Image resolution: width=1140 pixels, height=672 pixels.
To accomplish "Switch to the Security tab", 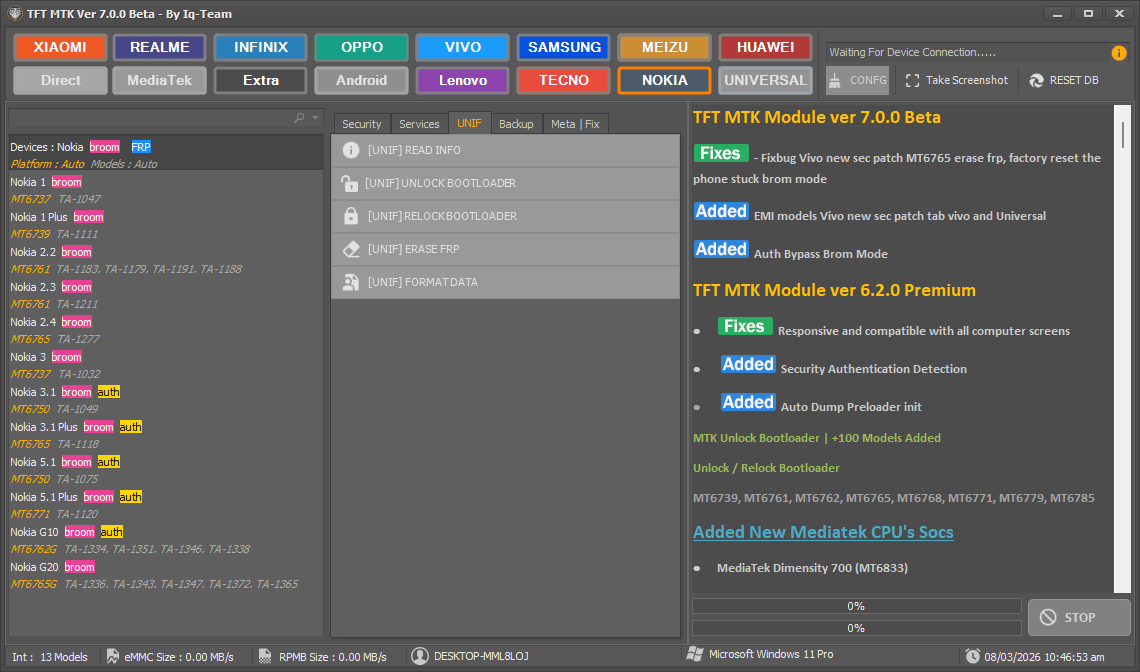I will pos(361,123).
